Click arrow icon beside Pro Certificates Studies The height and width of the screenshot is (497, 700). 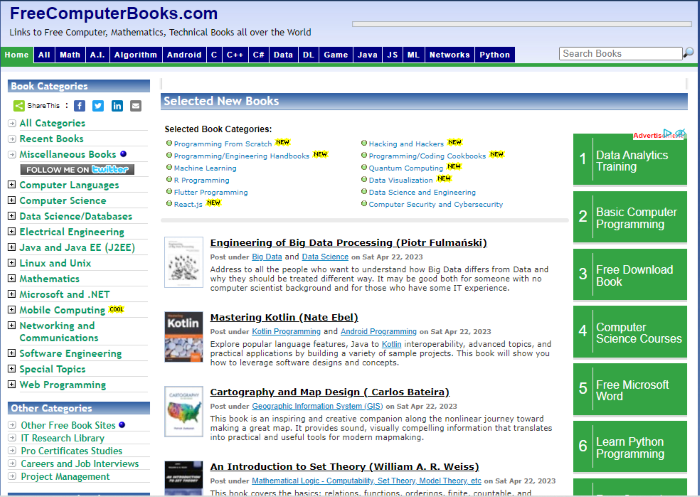click(12, 451)
